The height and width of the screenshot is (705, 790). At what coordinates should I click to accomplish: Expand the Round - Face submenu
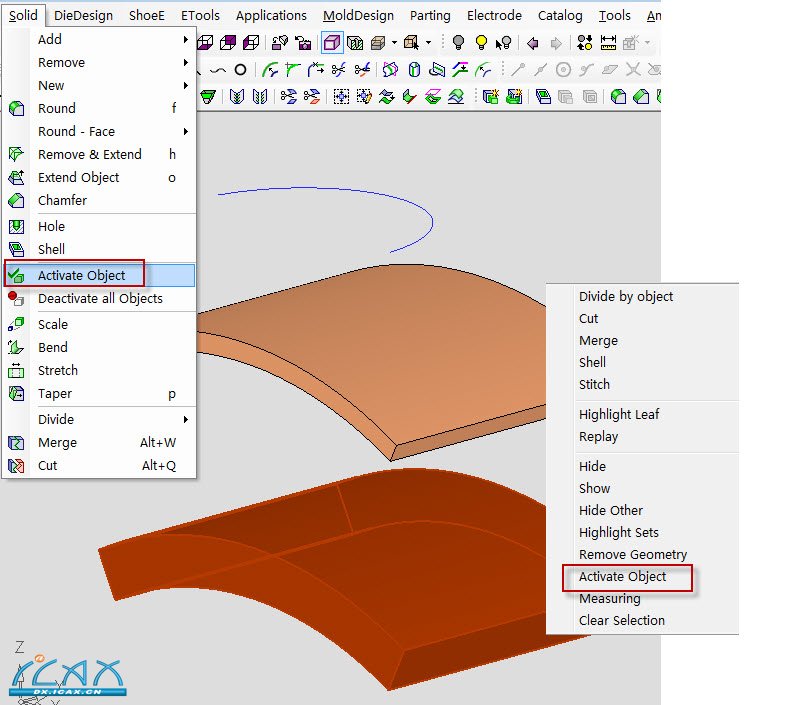point(76,131)
